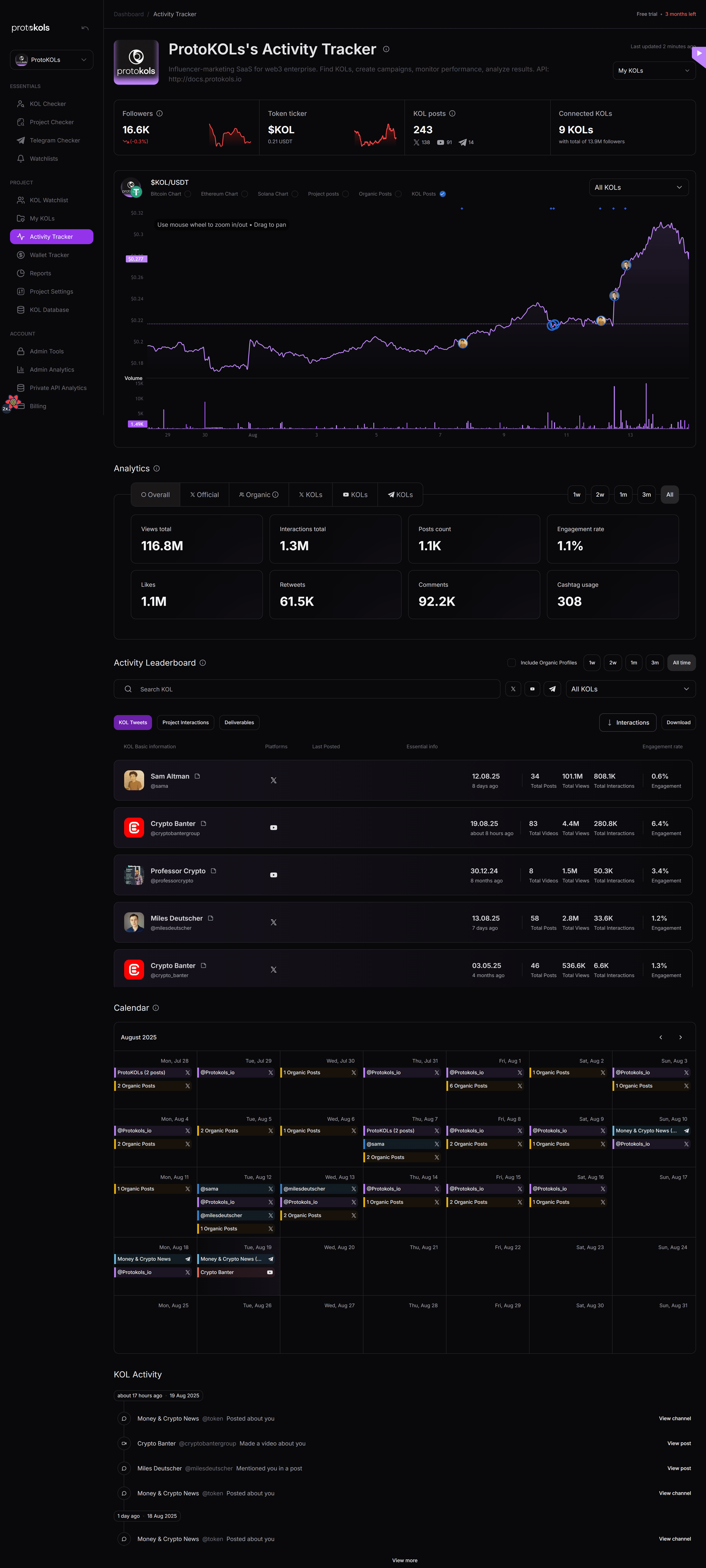Click View more under KOL Activity
Viewport: 706px width, 1568px height.
[x=405, y=1561]
